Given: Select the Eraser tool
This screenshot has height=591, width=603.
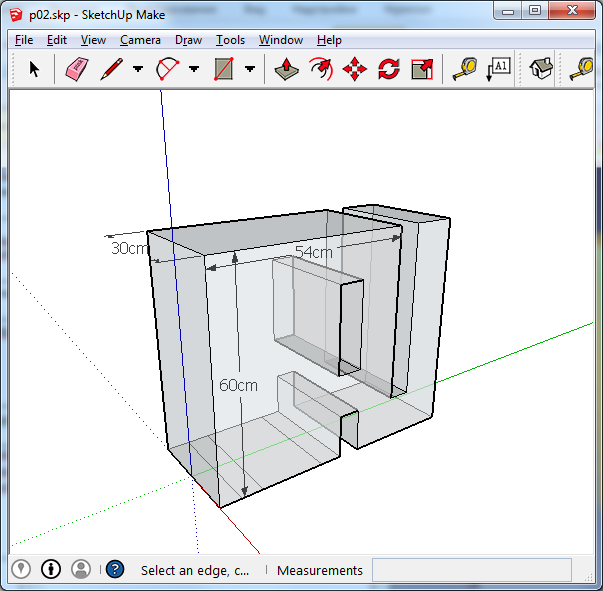Looking at the screenshot, I should [x=77, y=69].
